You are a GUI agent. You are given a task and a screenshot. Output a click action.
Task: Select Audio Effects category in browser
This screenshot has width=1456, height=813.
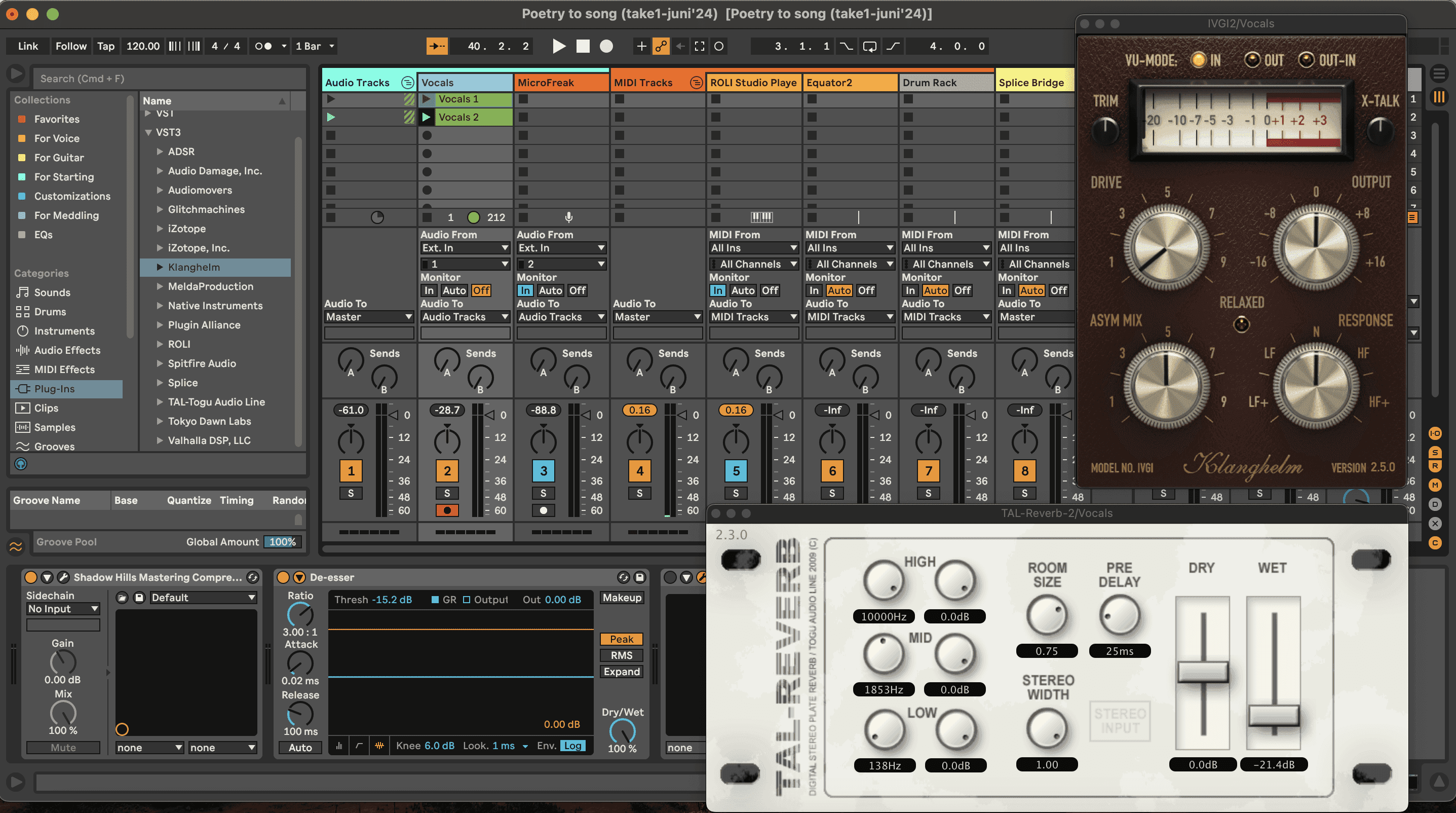(x=67, y=351)
